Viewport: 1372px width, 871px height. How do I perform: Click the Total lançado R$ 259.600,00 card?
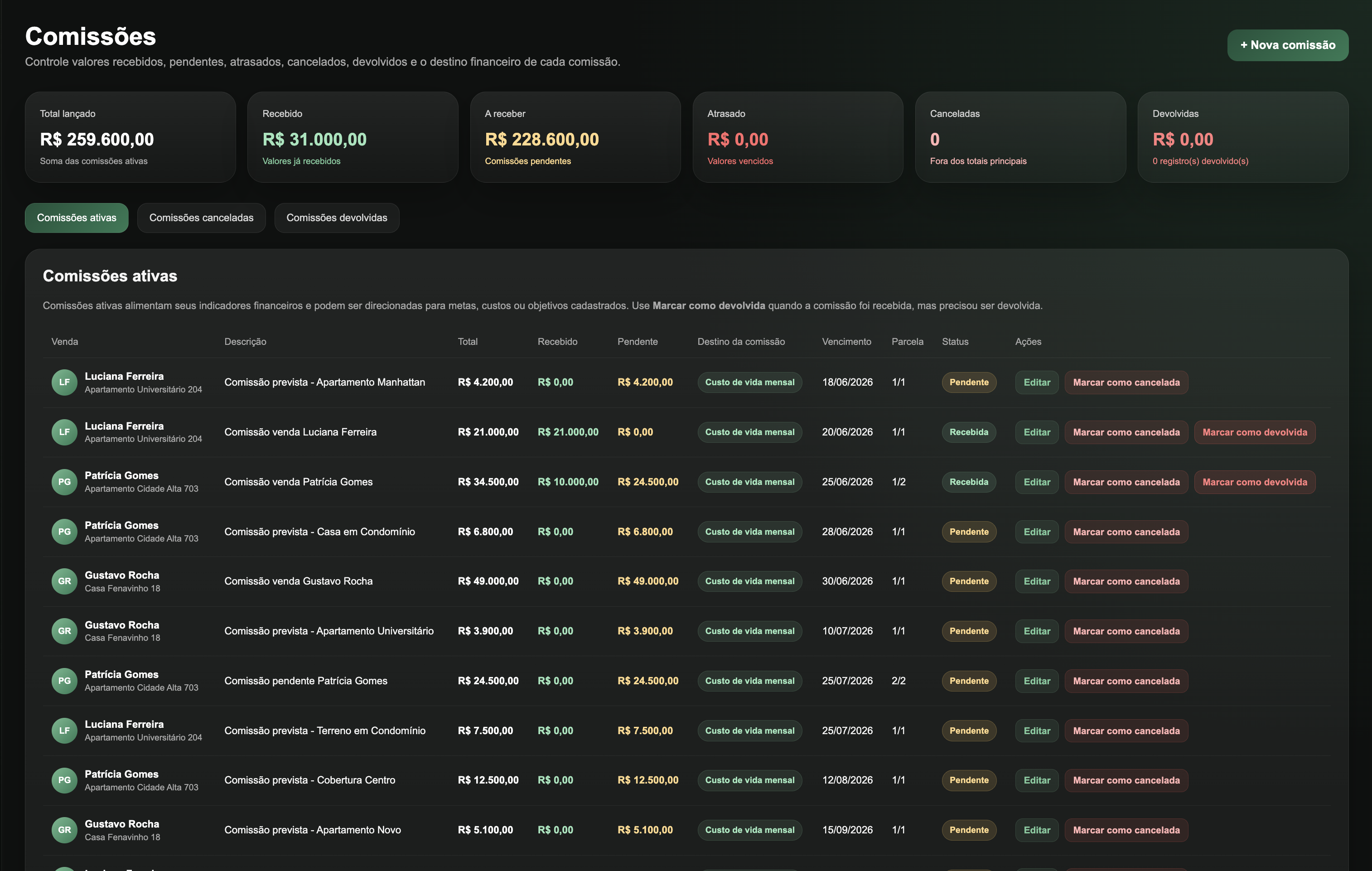point(130,137)
